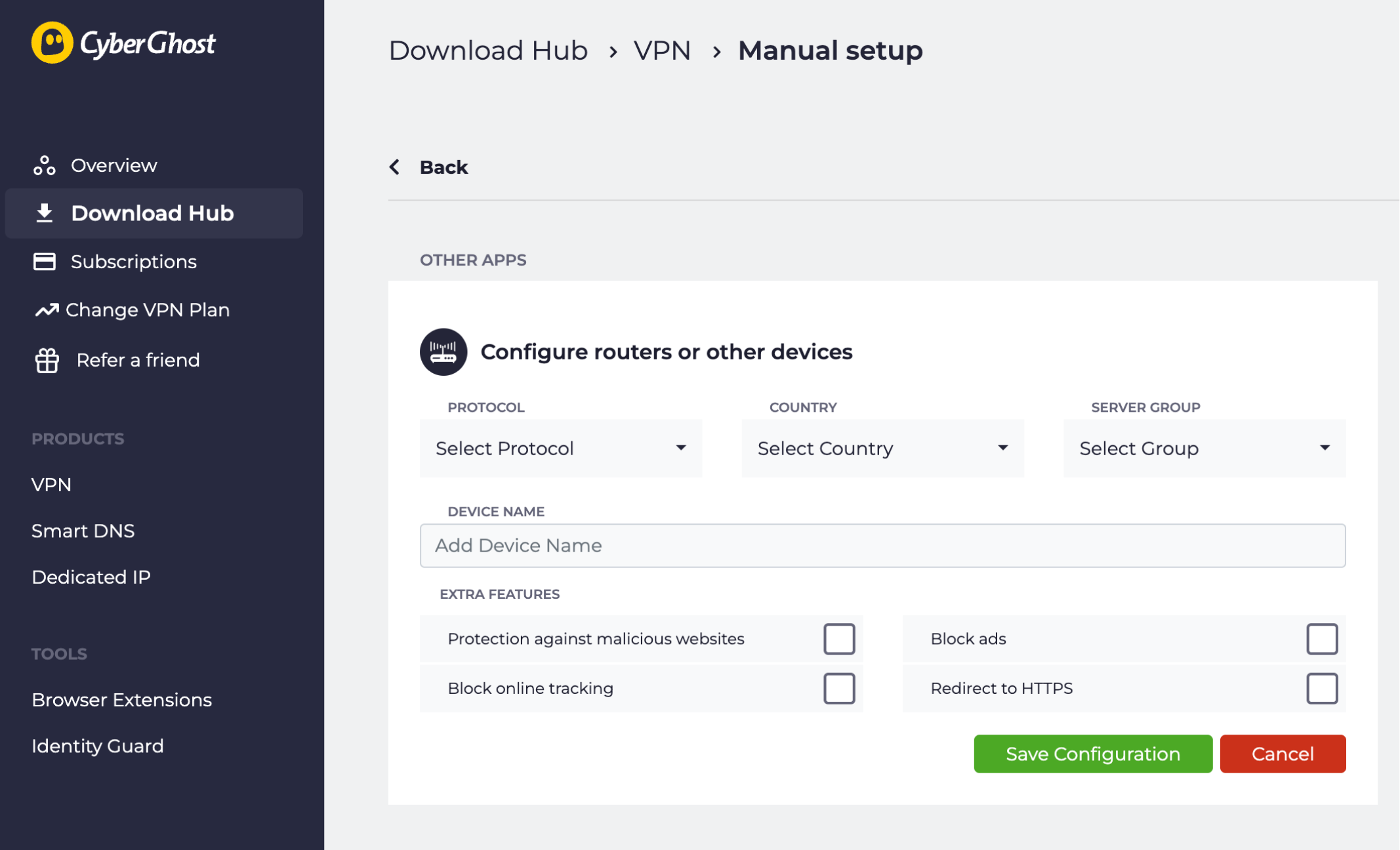Click the EXTRA FEATURES label
The height and width of the screenshot is (850, 1400).
click(499, 594)
